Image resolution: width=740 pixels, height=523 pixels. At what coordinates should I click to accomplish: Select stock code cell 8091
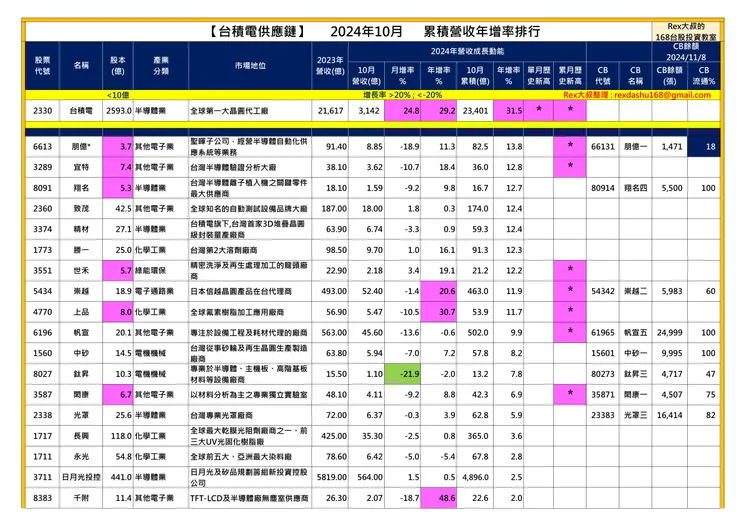pyautogui.click(x=42, y=188)
